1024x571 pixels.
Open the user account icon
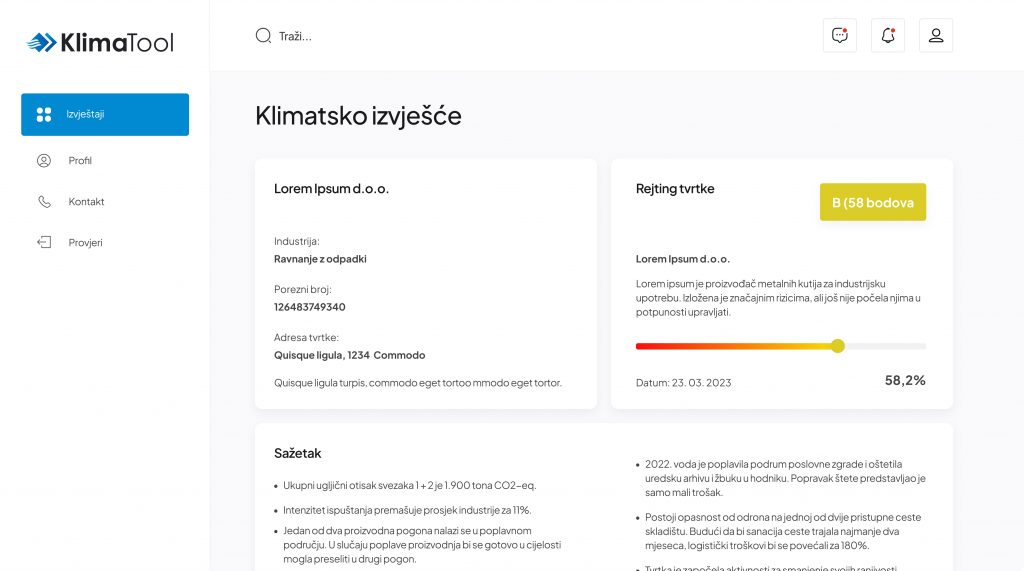click(x=936, y=36)
